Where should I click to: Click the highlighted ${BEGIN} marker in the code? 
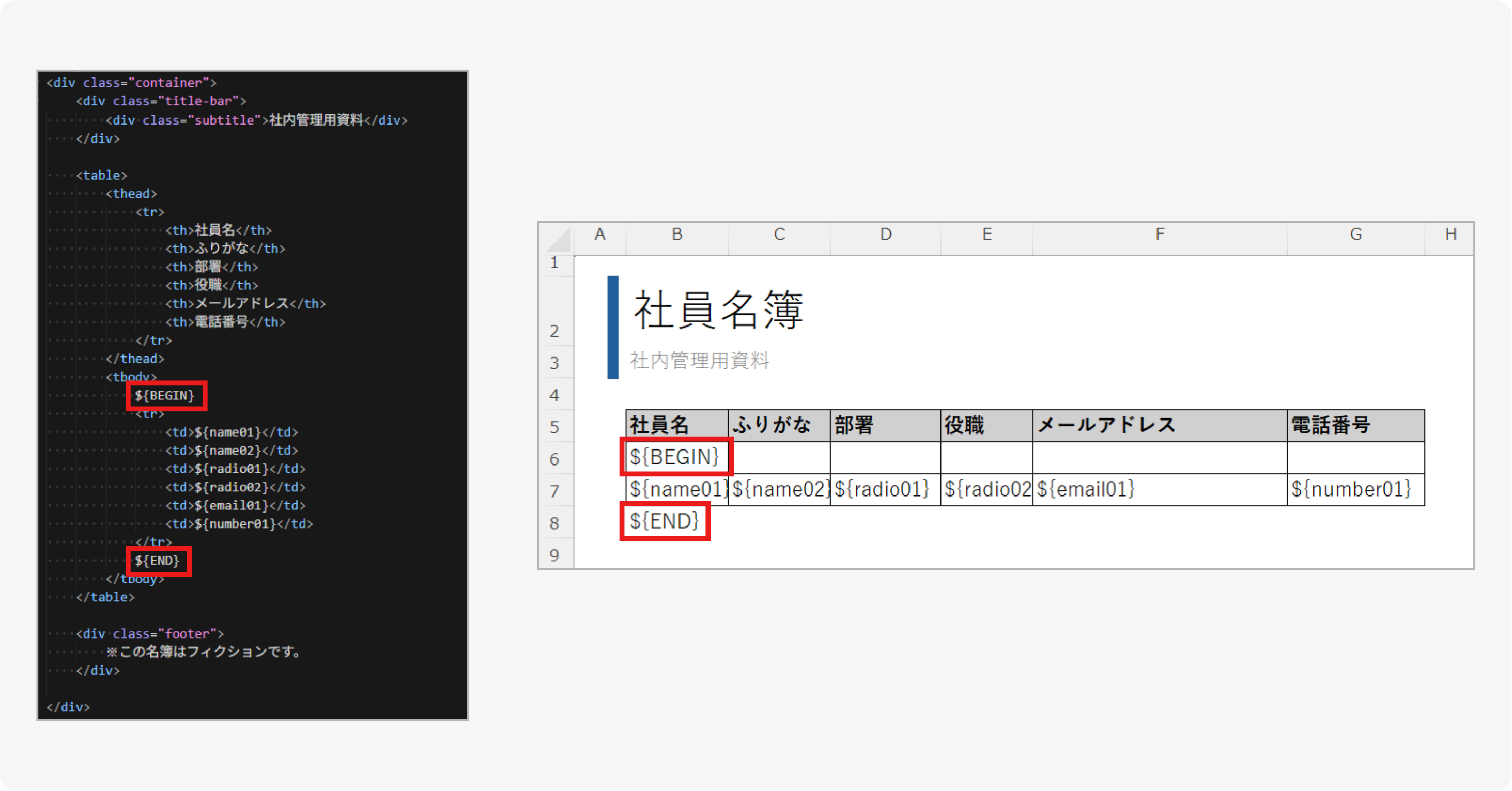pos(166,396)
